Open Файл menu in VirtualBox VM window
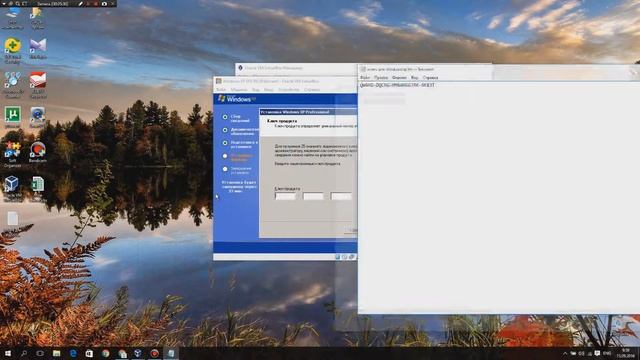Viewport: 640px width, 360px height. (x=221, y=89)
